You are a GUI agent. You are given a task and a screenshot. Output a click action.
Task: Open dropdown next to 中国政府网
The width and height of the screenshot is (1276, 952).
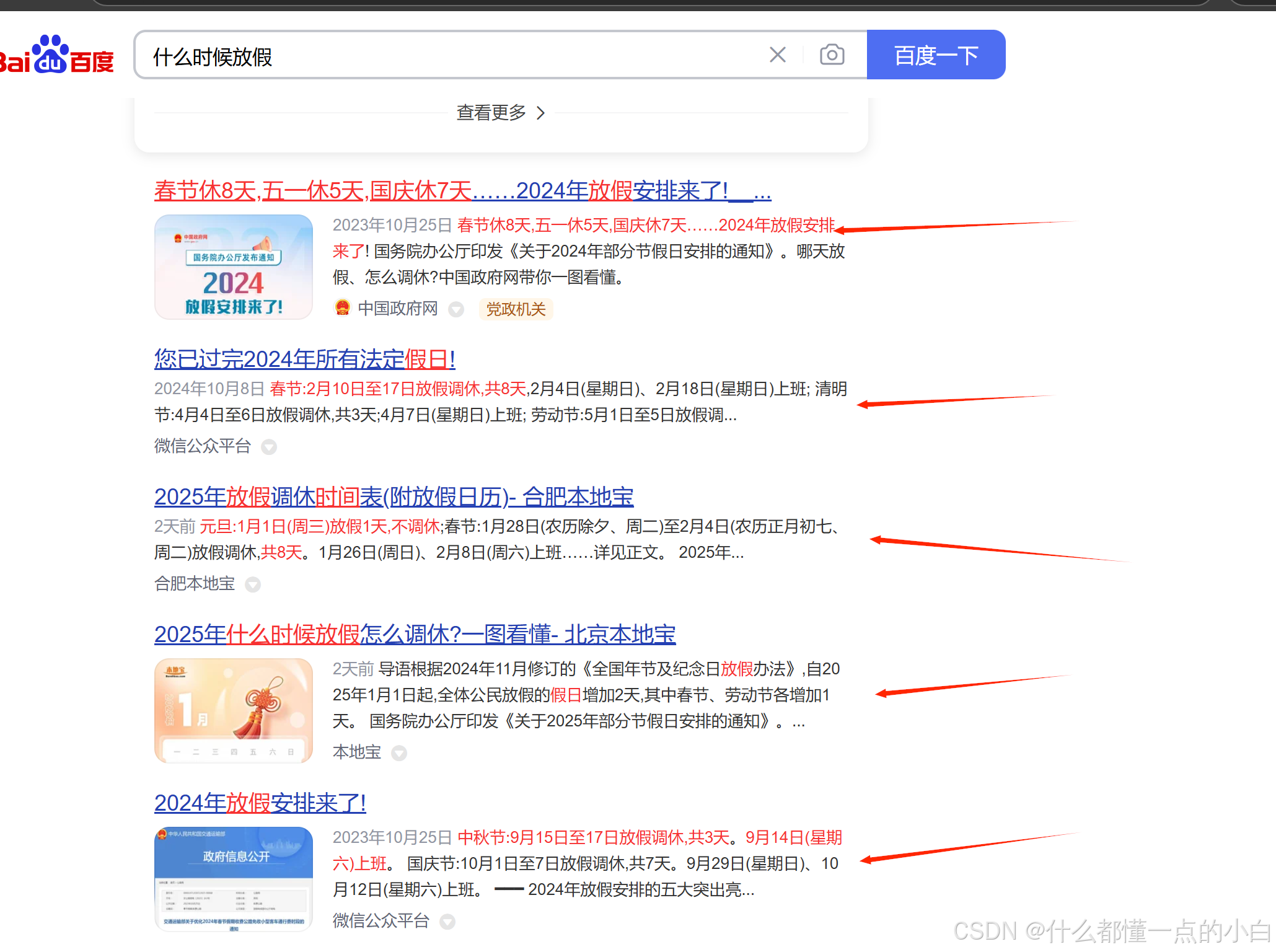(456, 309)
